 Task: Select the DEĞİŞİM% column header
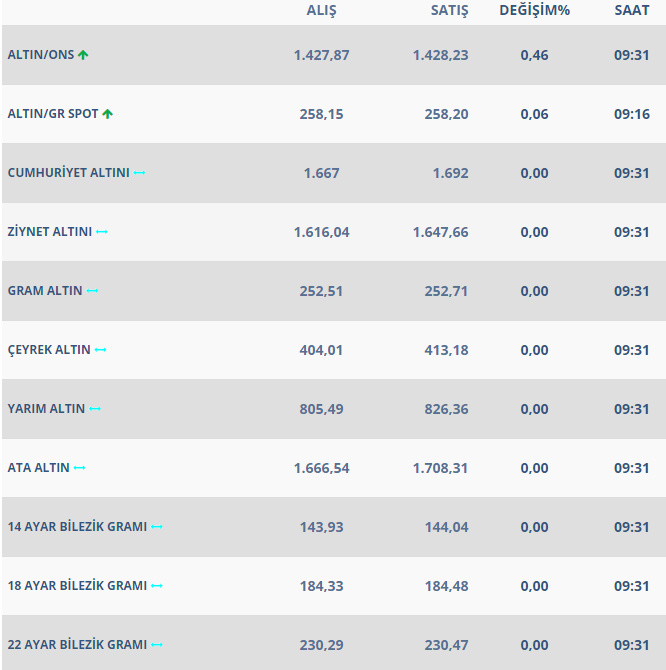pos(534,10)
